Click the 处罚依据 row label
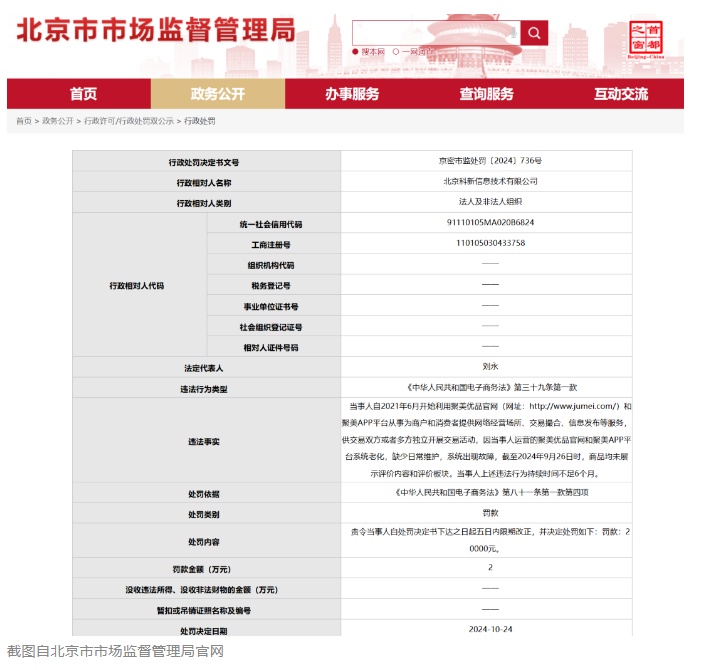The image size is (713, 670). [x=204, y=494]
